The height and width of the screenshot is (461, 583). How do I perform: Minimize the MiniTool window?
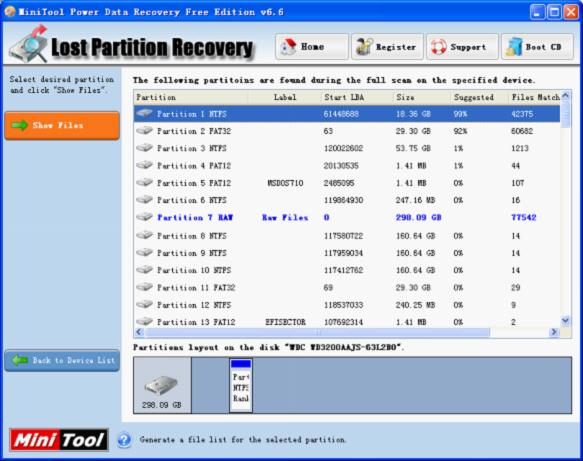(x=537, y=12)
